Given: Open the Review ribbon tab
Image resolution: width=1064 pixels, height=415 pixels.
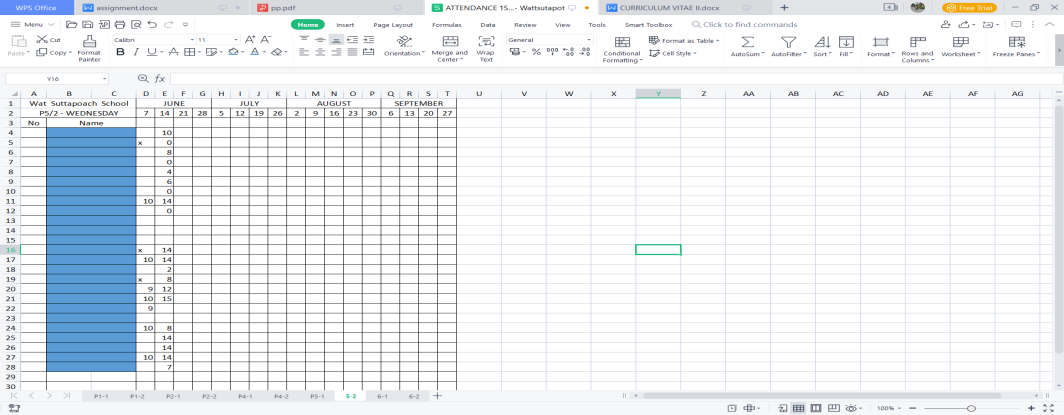Looking at the screenshot, I should coord(525,24).
